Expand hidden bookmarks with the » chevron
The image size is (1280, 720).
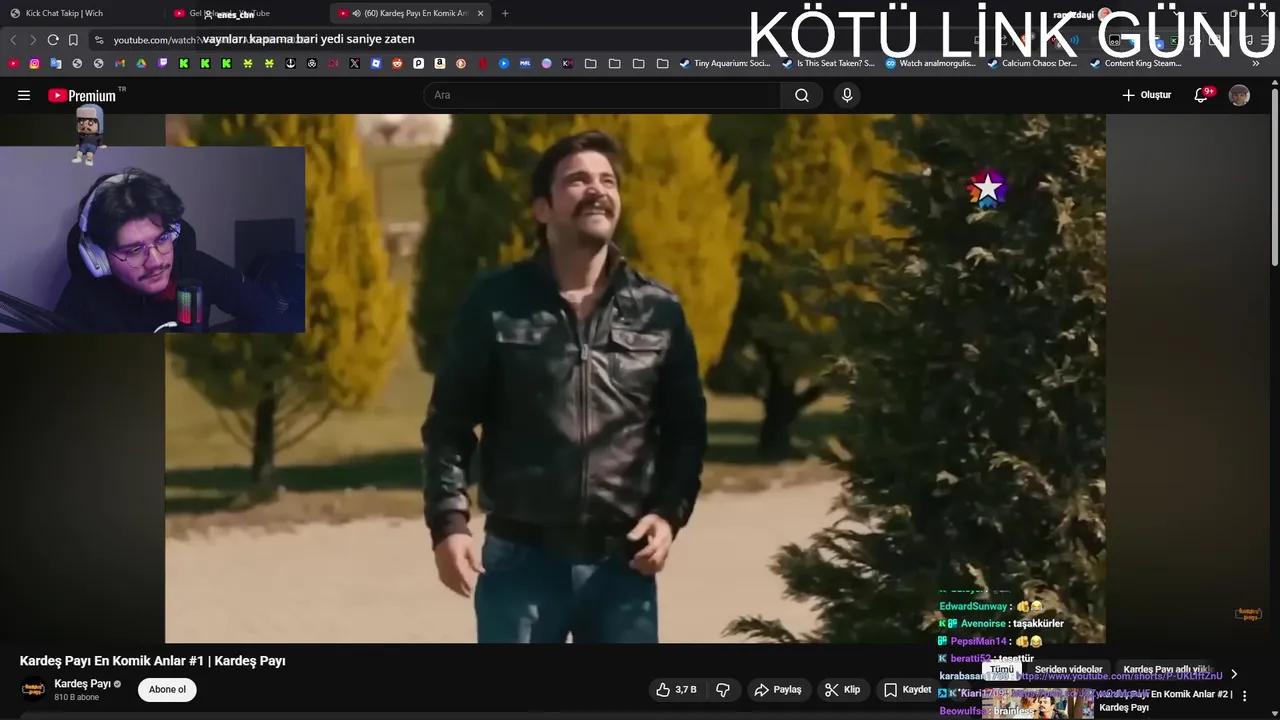(1256, 63)
